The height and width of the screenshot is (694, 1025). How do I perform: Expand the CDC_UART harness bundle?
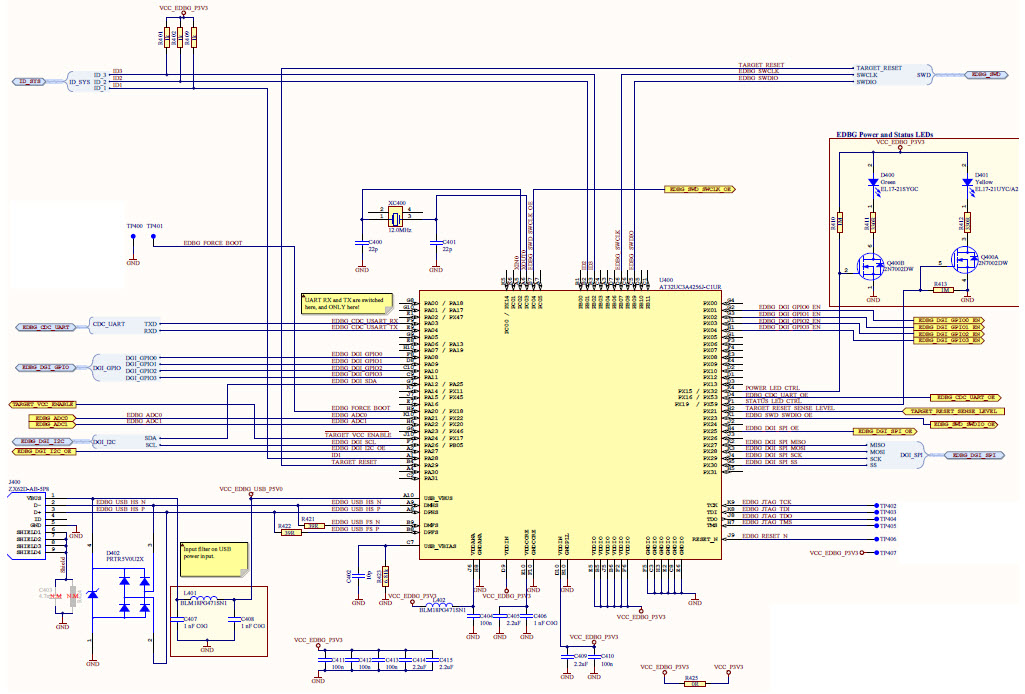click(x=92, y=325)
